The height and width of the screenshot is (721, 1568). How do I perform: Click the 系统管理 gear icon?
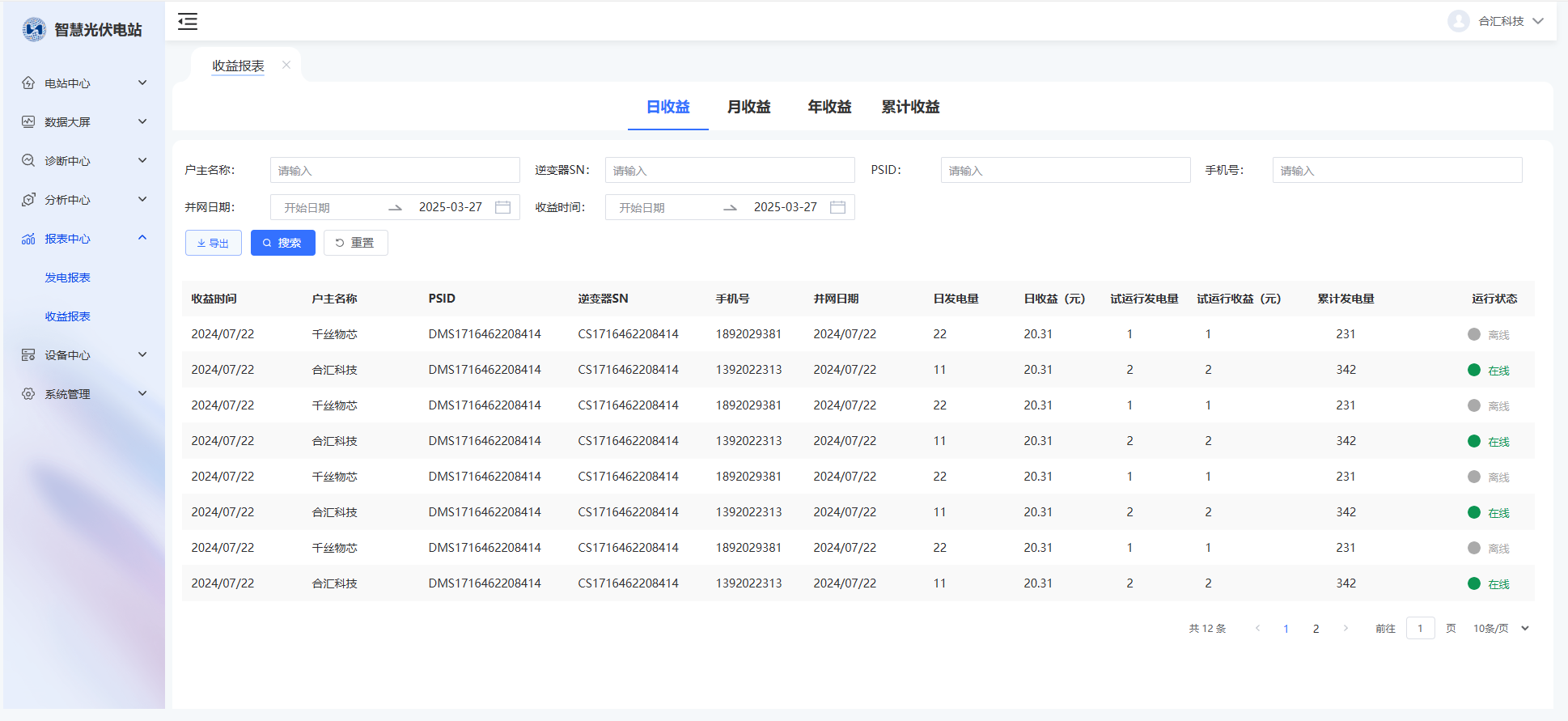(28, 393)
